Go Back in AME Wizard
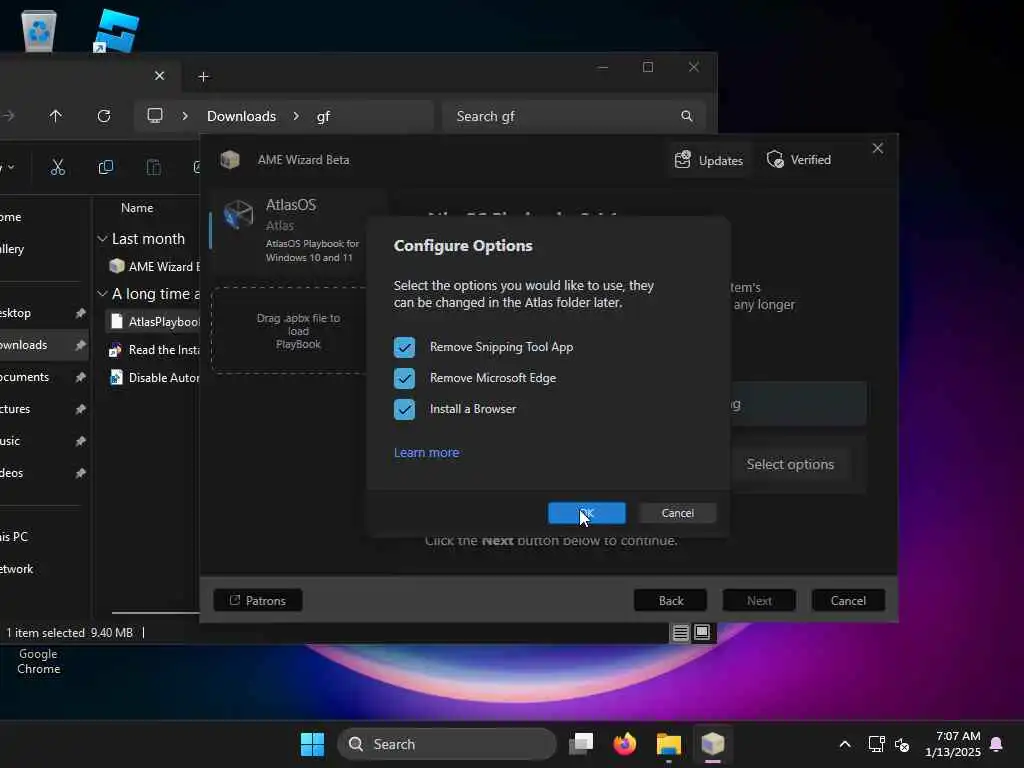 point(671,600)
